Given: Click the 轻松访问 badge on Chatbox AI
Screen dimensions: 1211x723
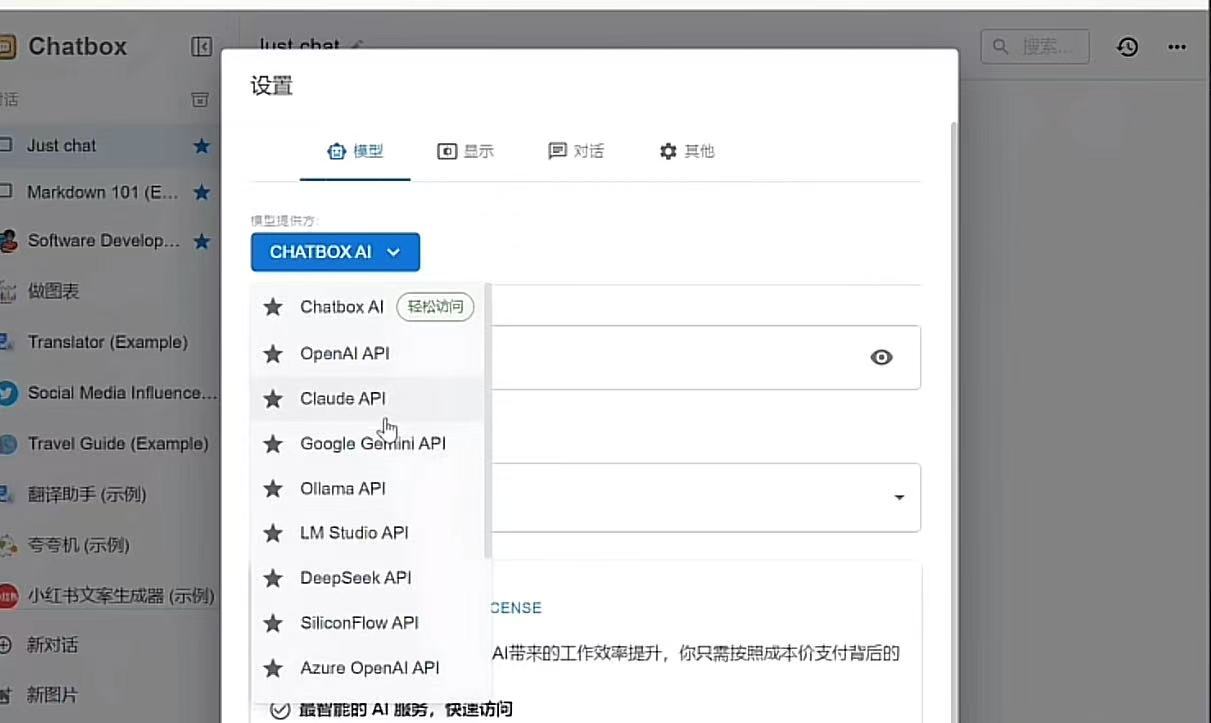Looking at the screenshot, I should [435, 307].
